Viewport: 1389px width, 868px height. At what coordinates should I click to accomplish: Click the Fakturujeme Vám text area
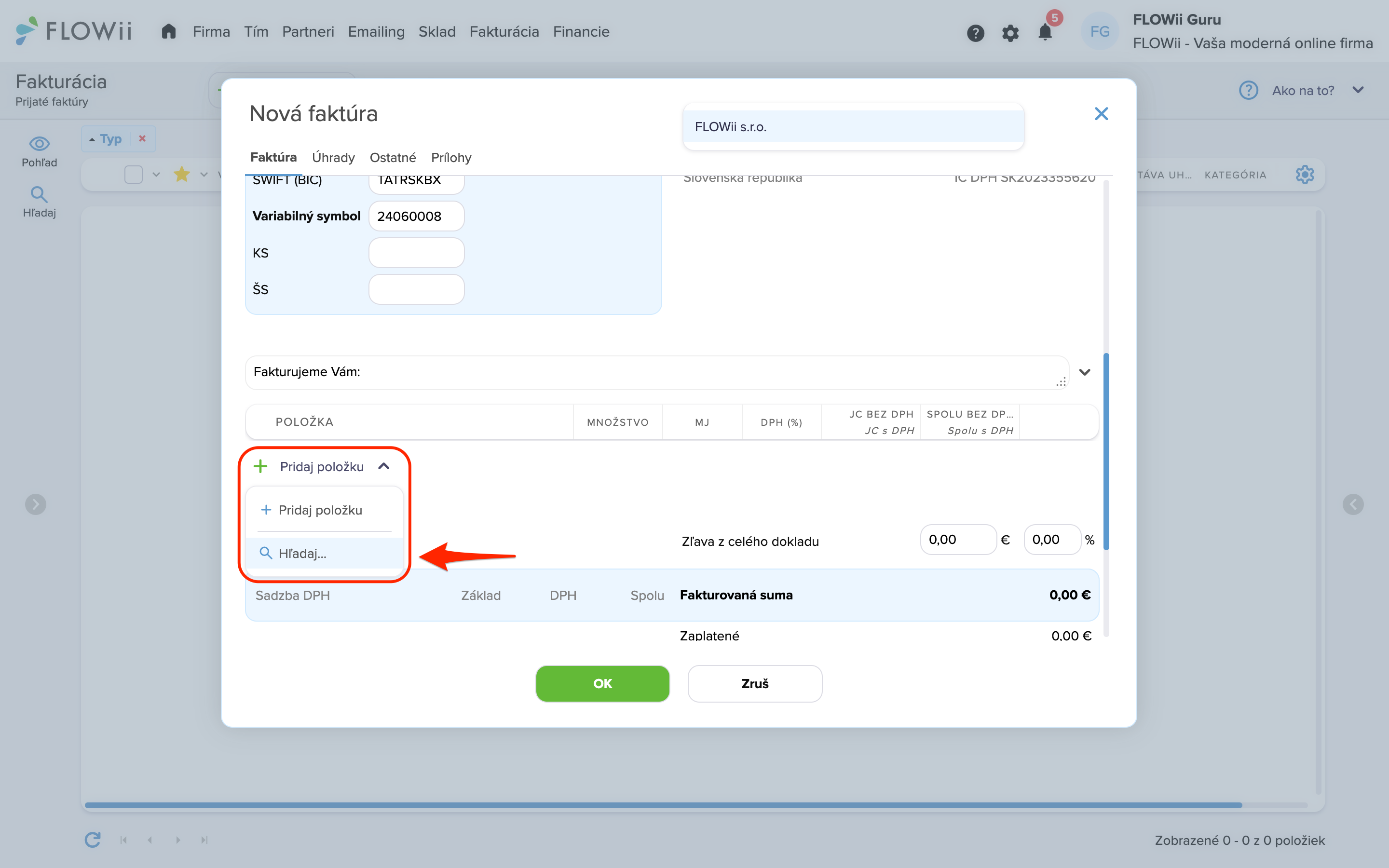pos(656,372)
